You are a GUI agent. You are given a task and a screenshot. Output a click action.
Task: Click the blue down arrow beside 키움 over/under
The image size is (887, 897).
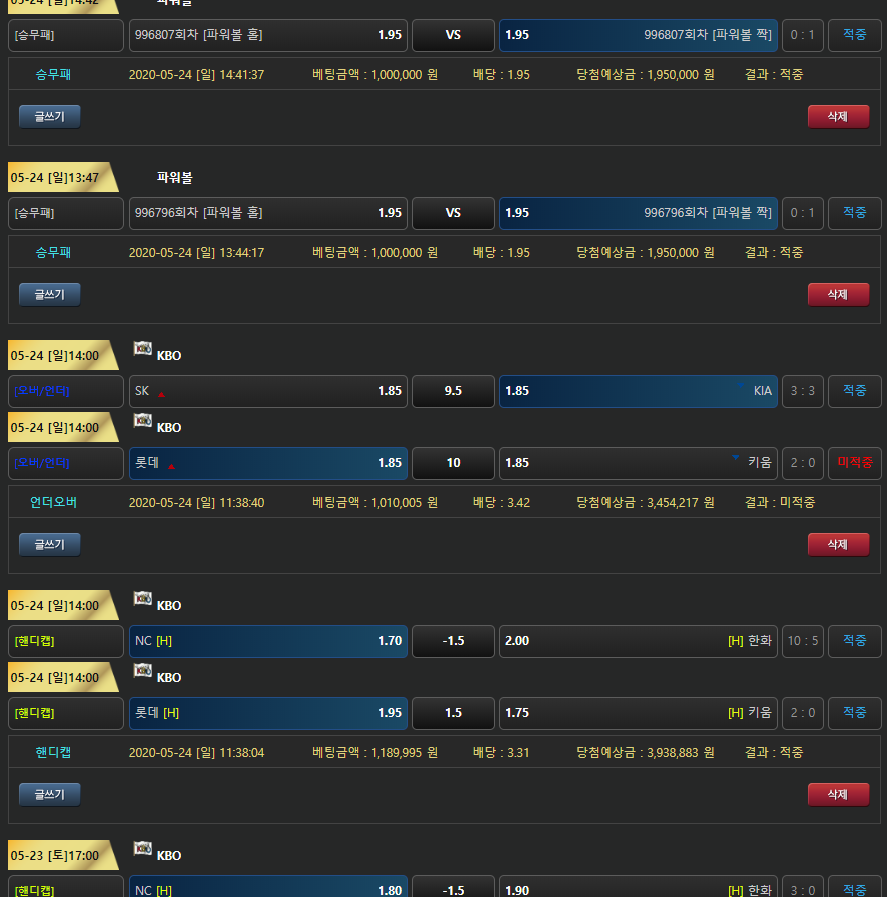pyautogui.click(x=736, y=459)
